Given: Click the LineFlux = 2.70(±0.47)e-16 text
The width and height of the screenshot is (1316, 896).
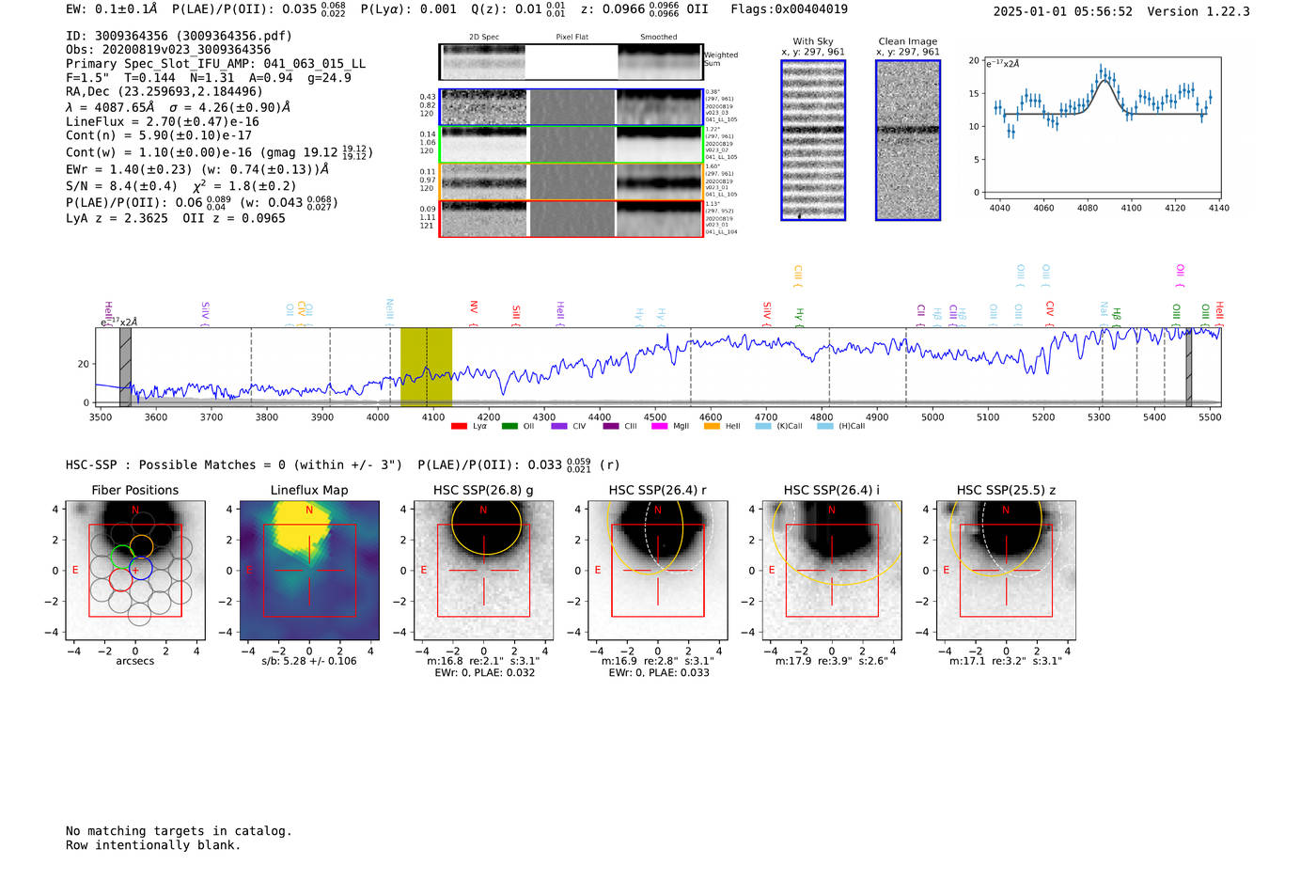Looking at the screenshot, I should 163,121.
